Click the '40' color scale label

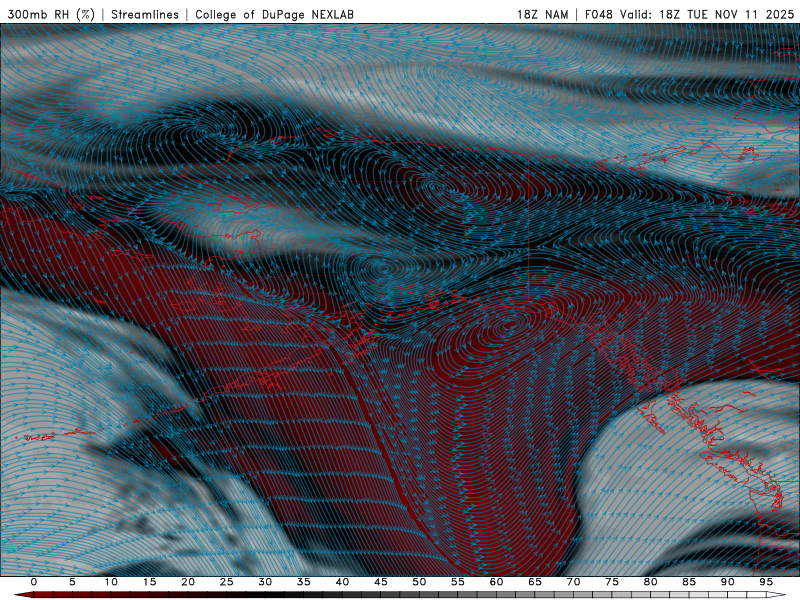342,582
